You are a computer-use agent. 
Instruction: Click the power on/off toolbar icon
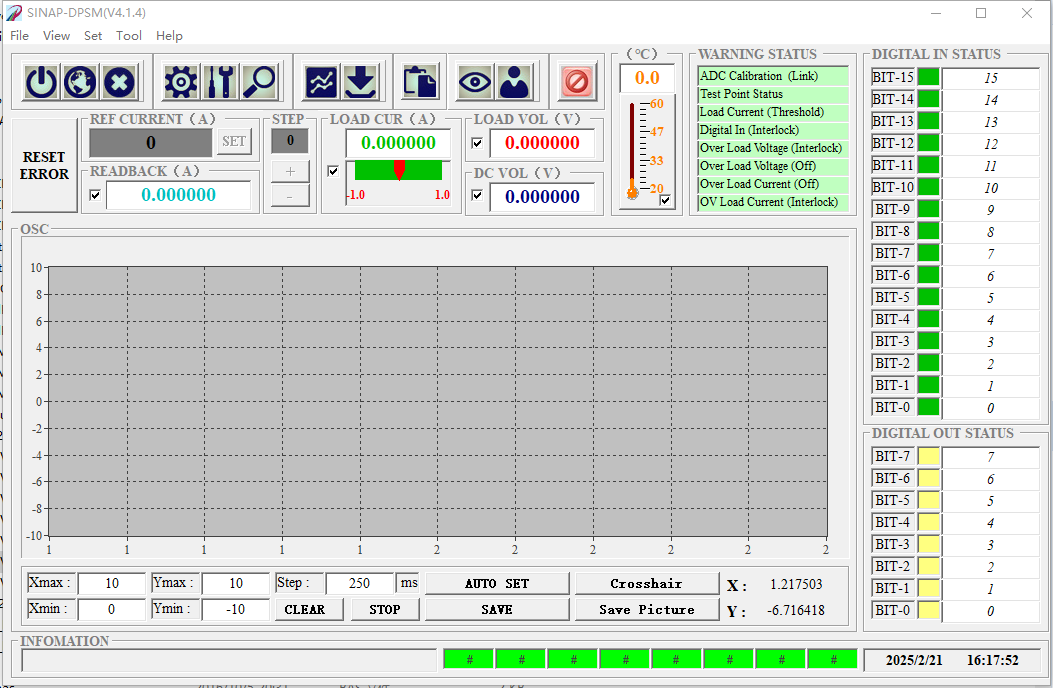pos(41,81)
